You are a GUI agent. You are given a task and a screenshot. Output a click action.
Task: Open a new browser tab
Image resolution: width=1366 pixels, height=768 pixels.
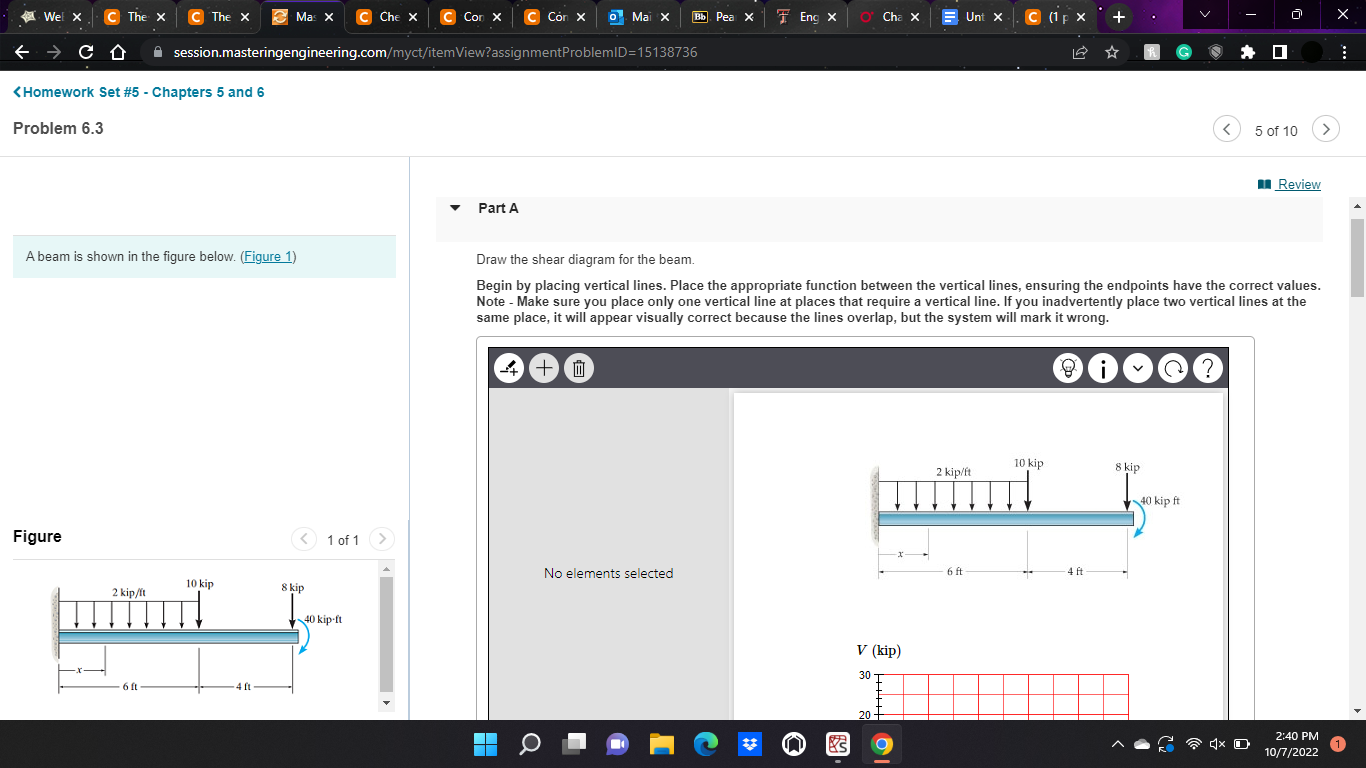(x=1119, y=17)
